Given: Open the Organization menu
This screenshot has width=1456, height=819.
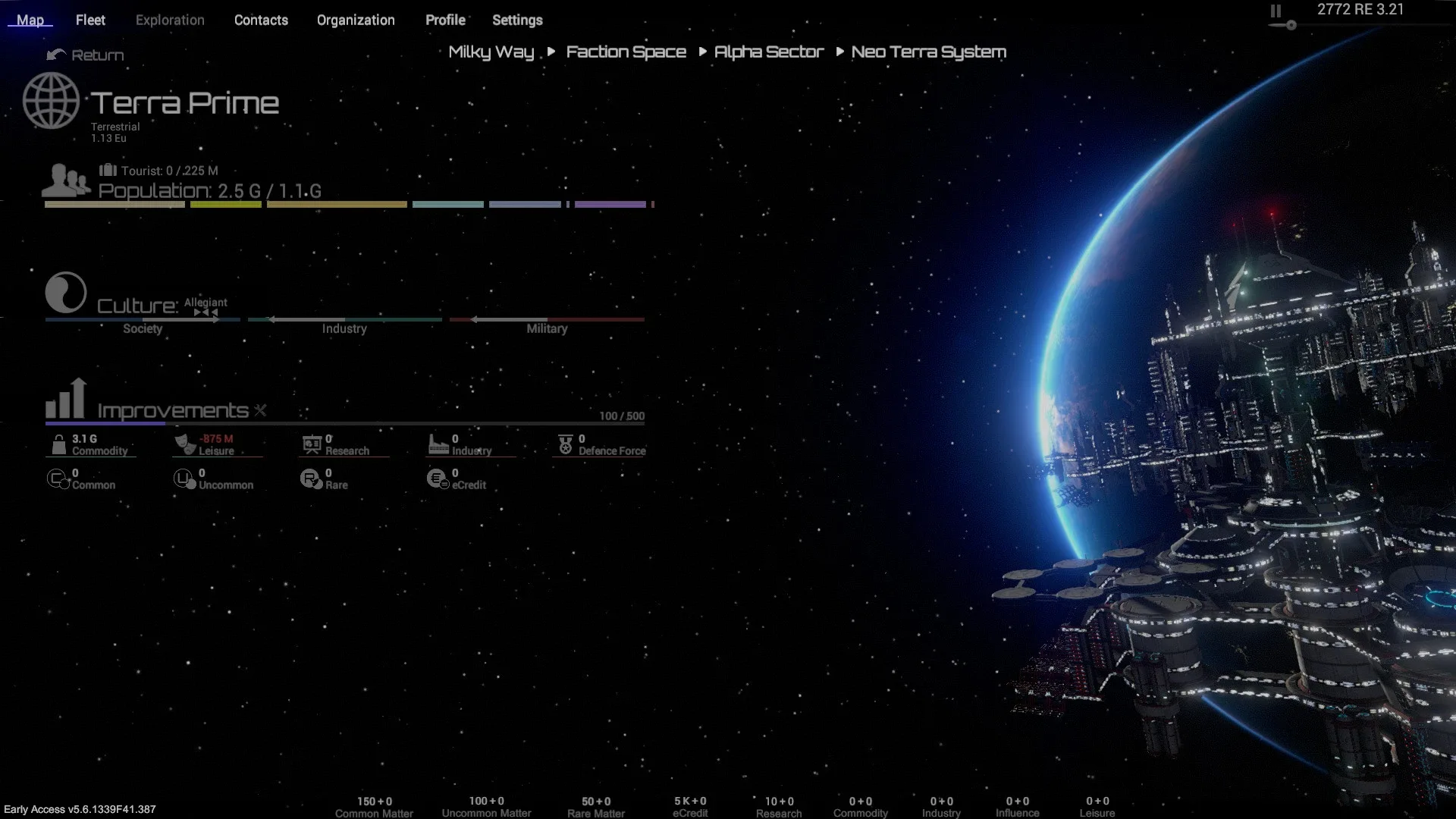Looking at the screenshot, I should click(x=356, y=20).
